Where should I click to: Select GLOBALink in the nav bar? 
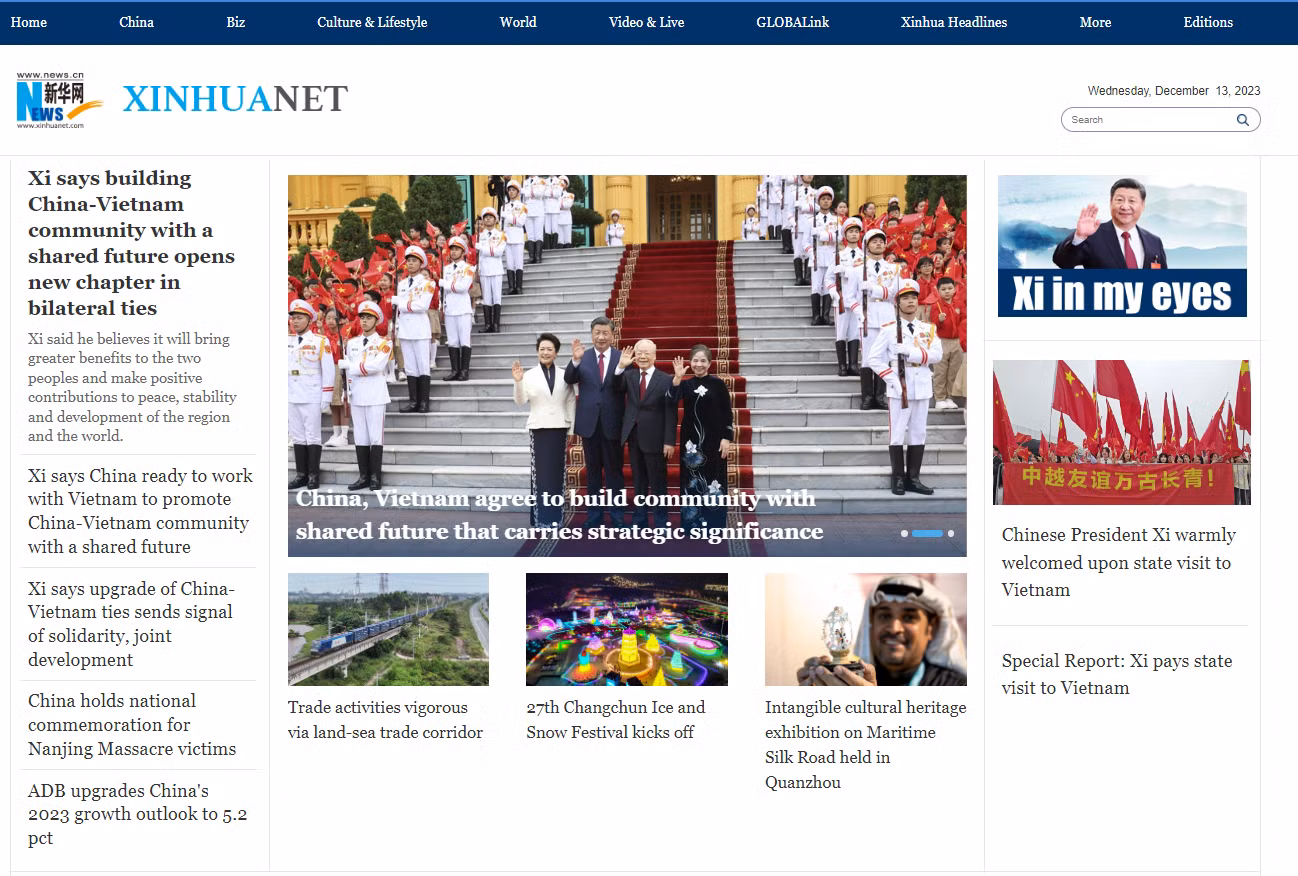point(793,22)
